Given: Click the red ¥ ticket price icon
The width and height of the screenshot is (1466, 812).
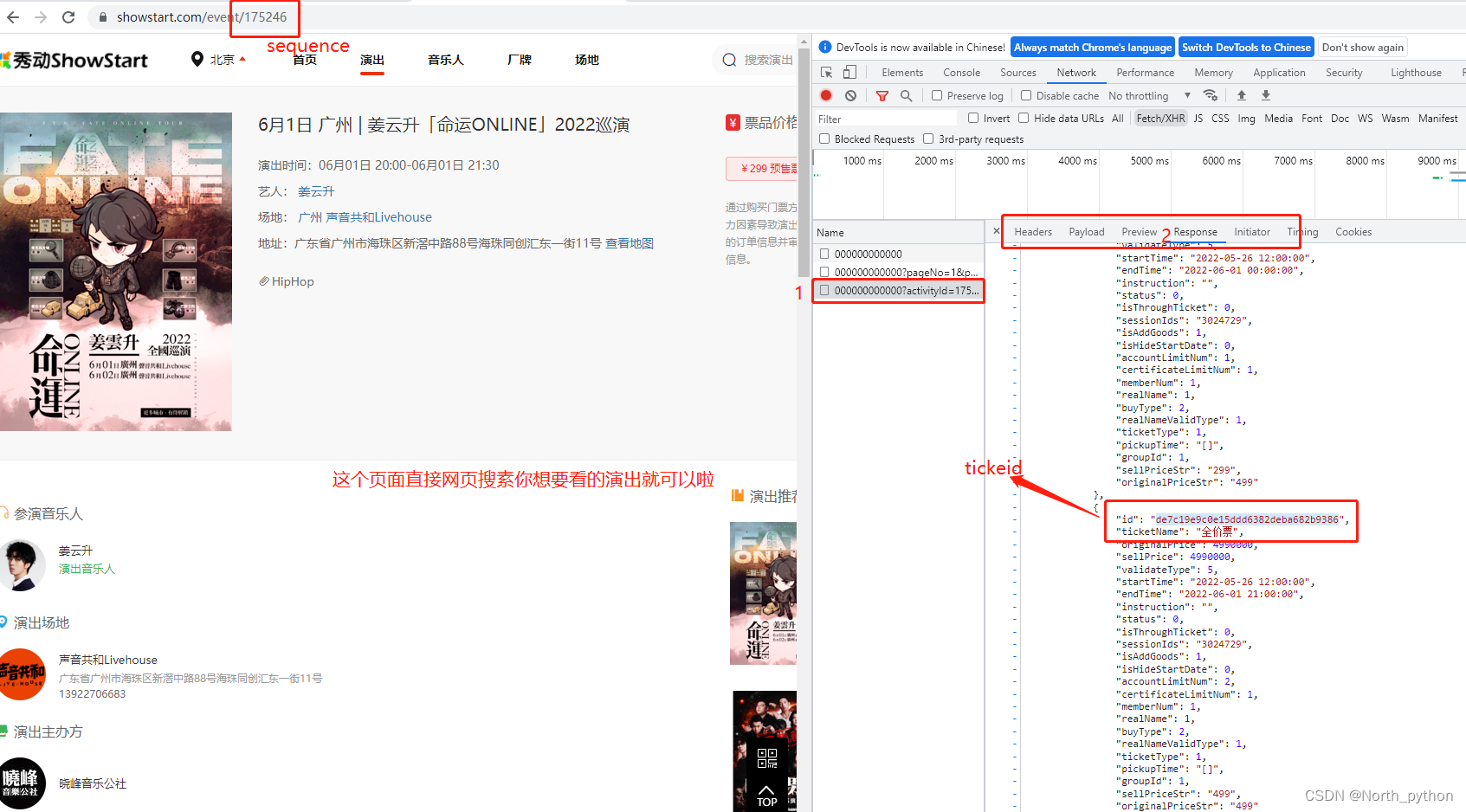Looking at the screenshot, I should point(733,123).
